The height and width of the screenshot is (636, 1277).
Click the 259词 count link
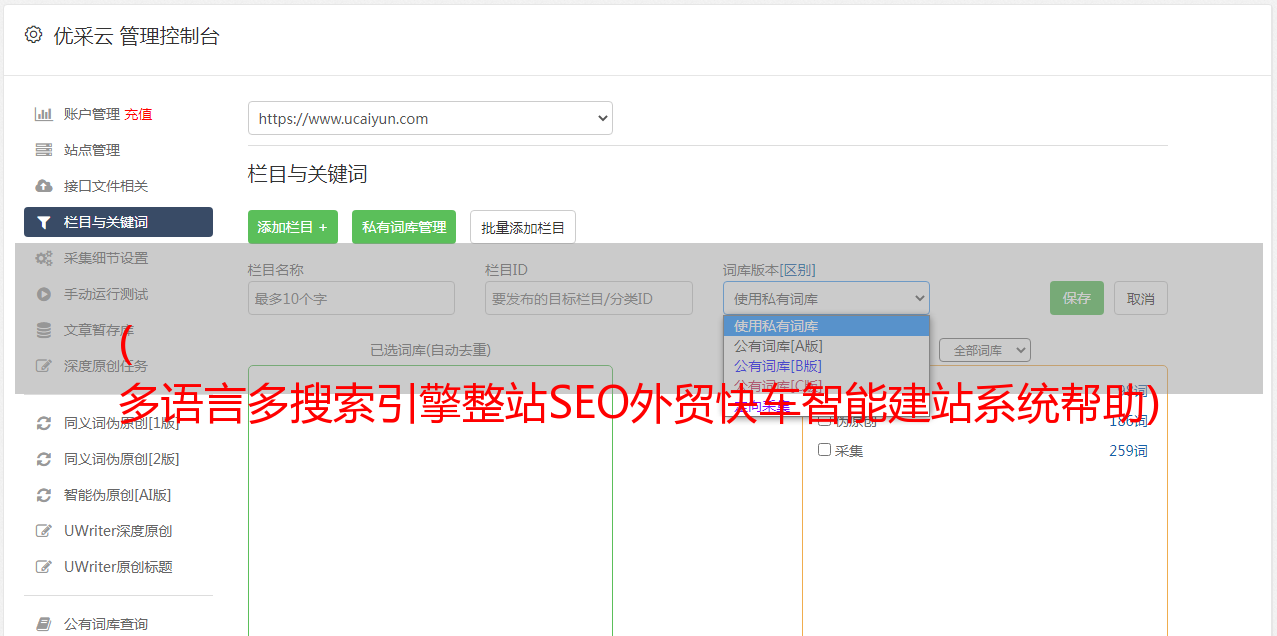pyautogui.click(x=1128, y=451)
